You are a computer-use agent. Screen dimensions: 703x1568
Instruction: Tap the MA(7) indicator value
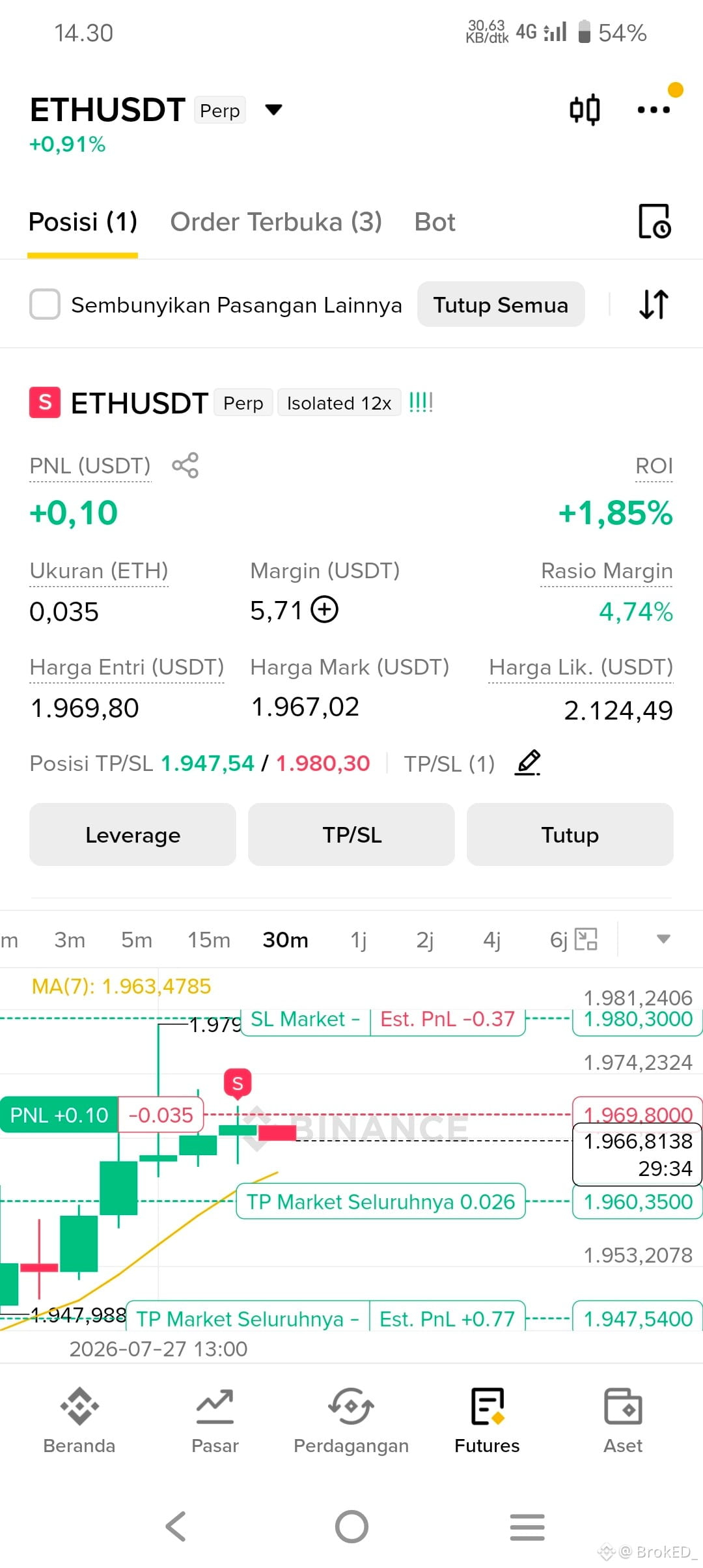point(121,986)
